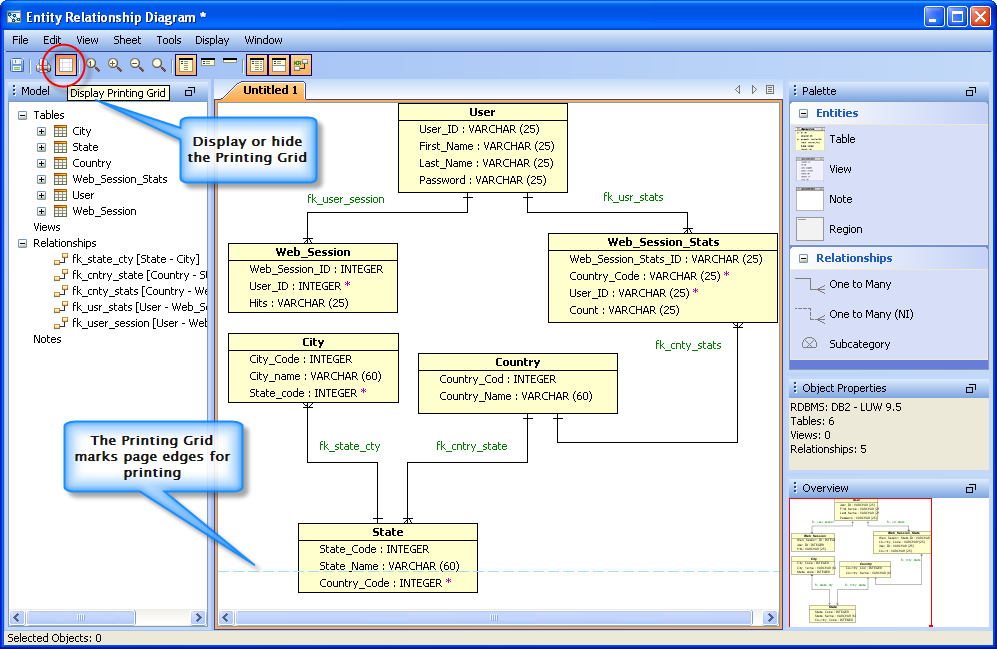Collapse the Relationships section in Palette
This screenshot has width=997, height=649.
(x=803, y=259)
